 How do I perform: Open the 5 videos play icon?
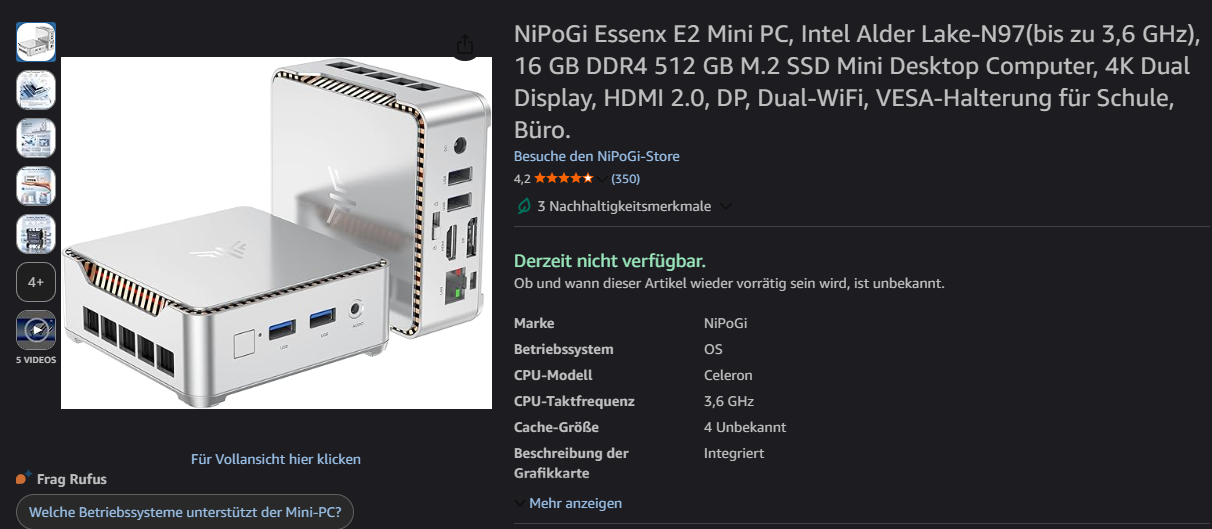coord(36,330)
